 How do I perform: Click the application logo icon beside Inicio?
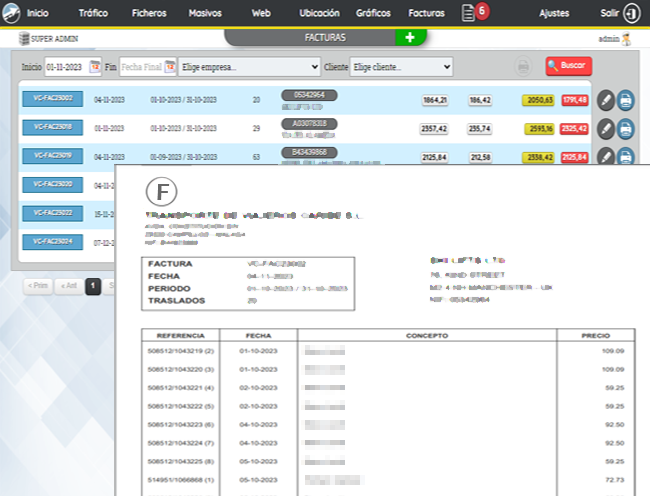pos(11,13)
